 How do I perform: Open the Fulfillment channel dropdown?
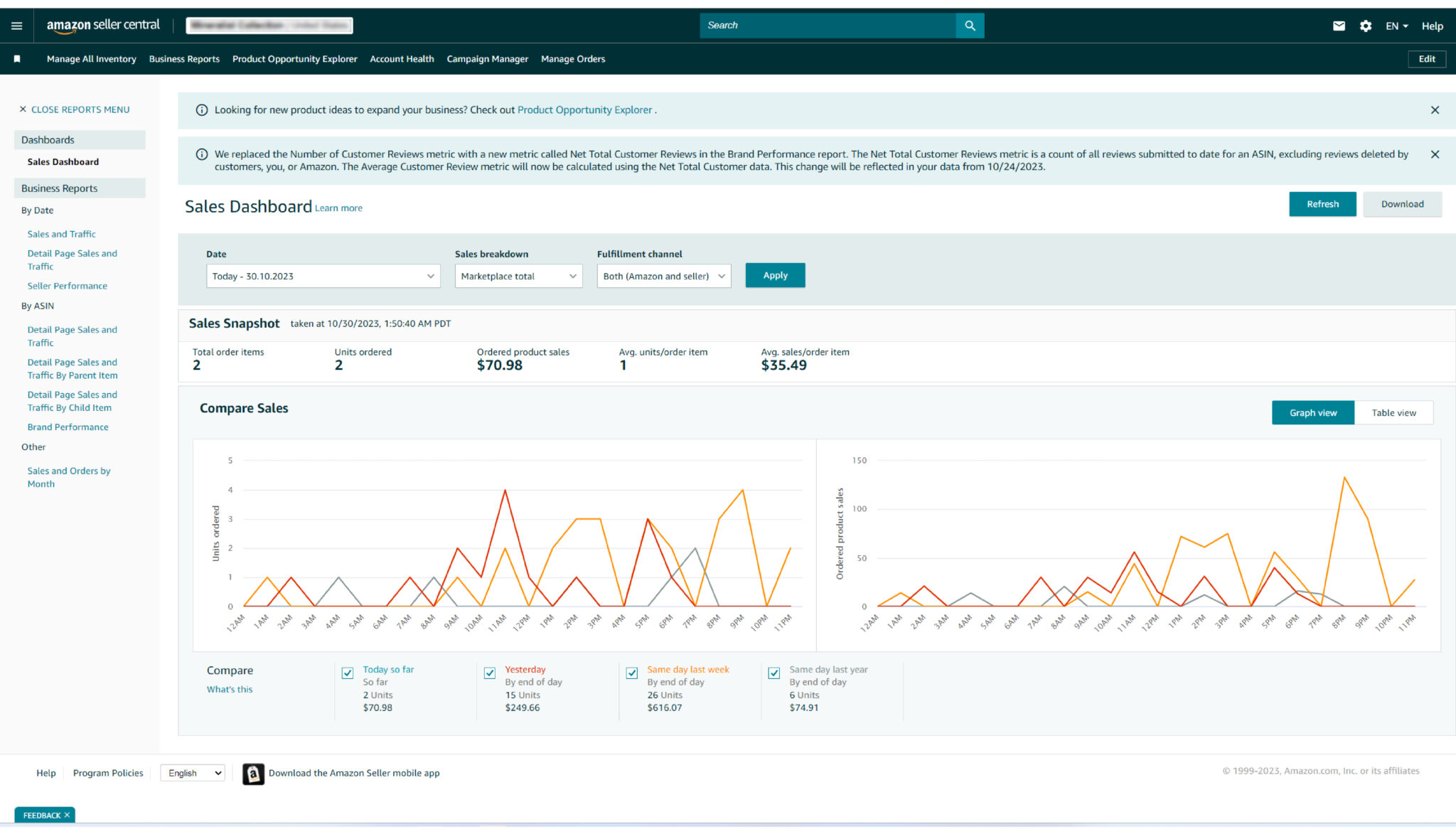coord(664,276)
